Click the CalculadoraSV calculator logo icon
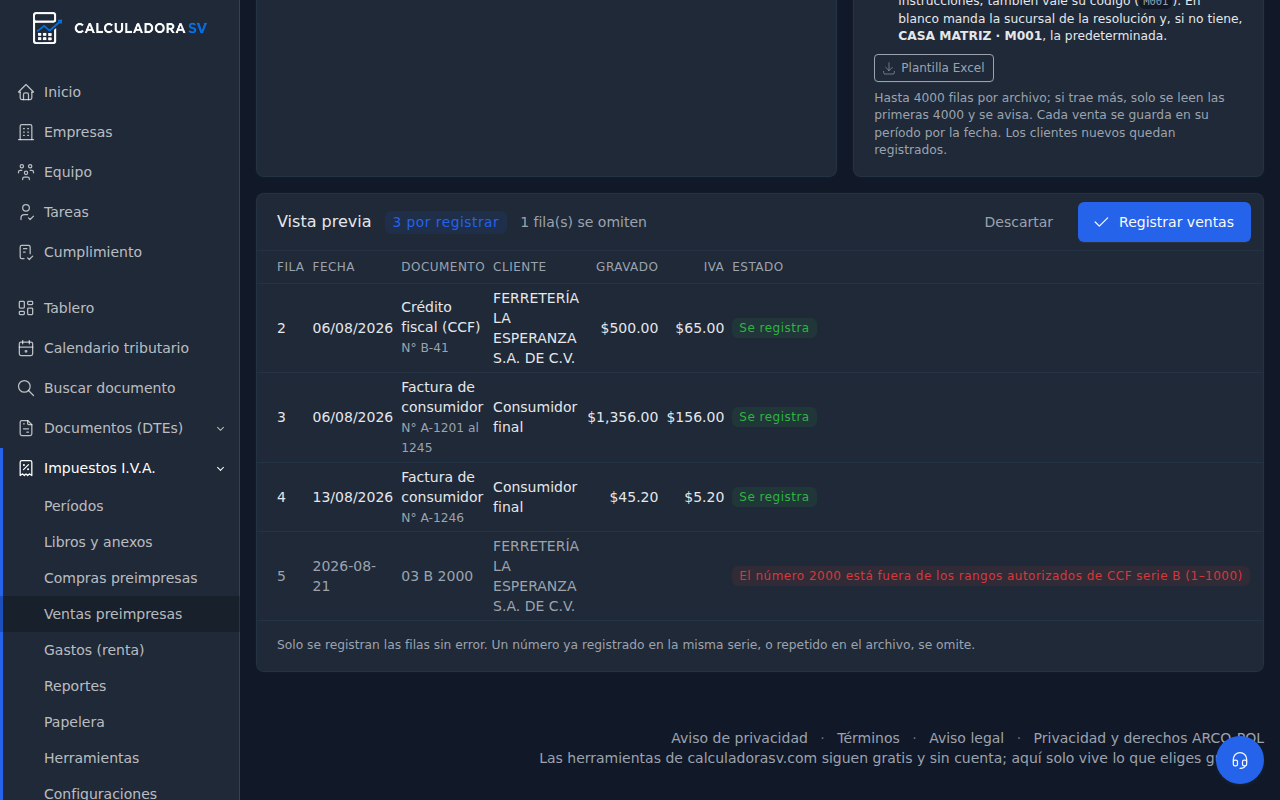 (46, 28)
